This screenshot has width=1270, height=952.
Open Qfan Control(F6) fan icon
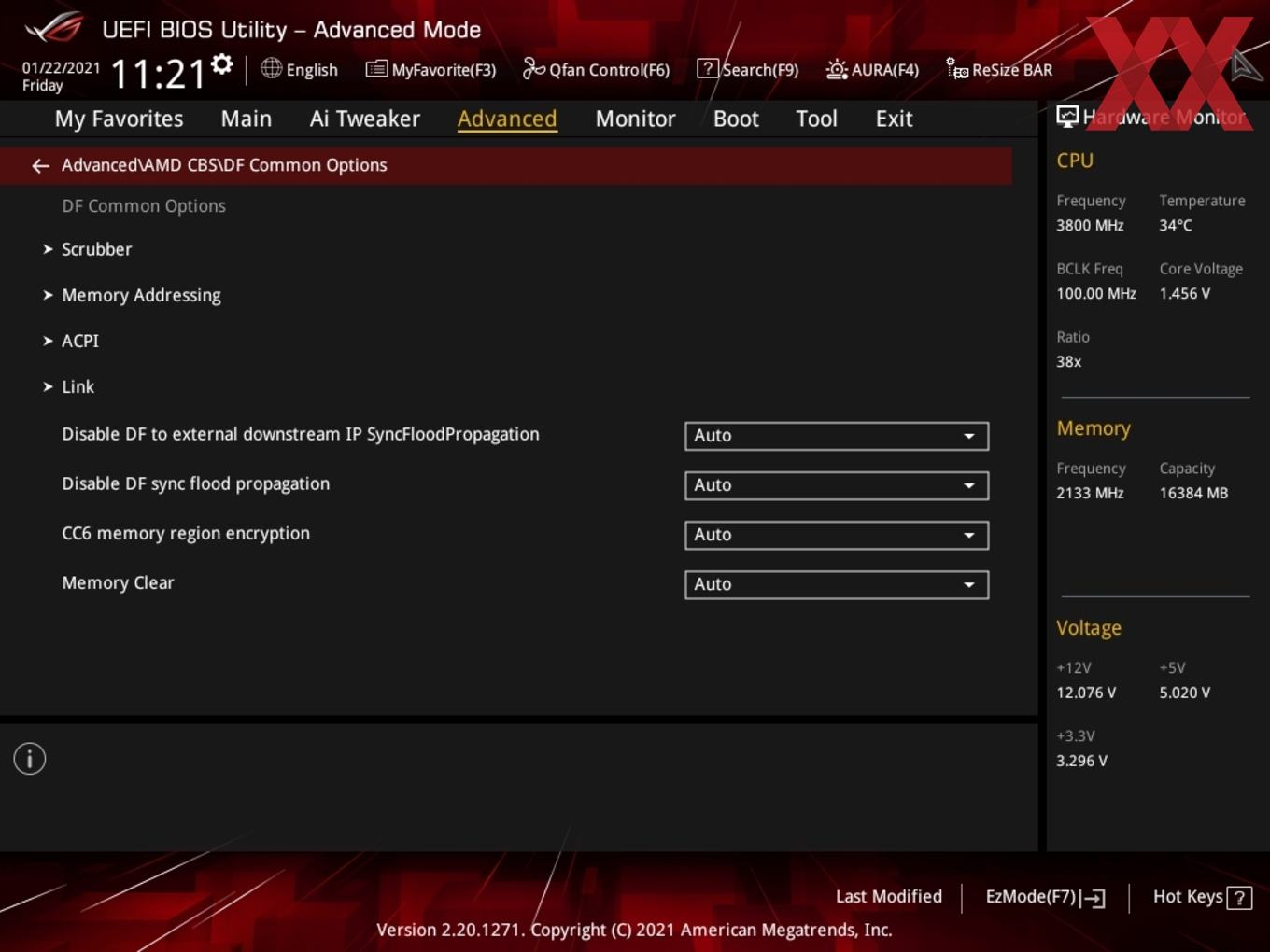point(533,68)
